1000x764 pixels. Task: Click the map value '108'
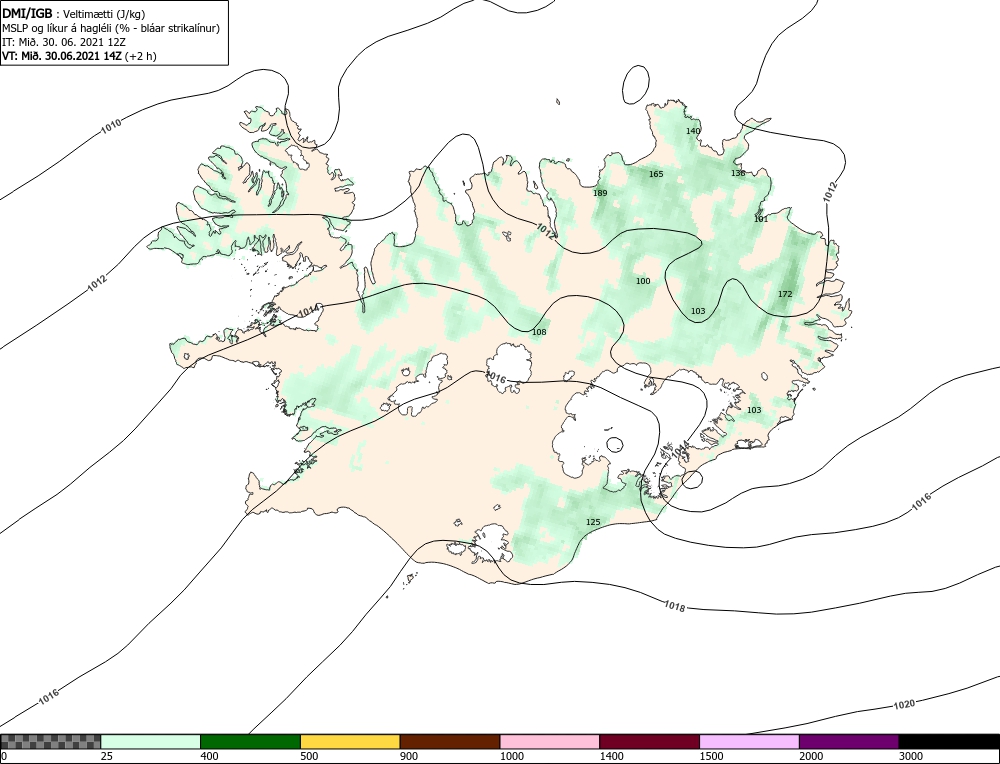pos(539,332)
